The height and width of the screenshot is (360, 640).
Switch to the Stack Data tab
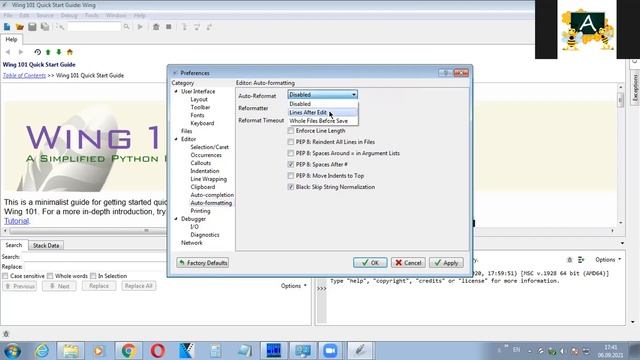tap(46, 245)
